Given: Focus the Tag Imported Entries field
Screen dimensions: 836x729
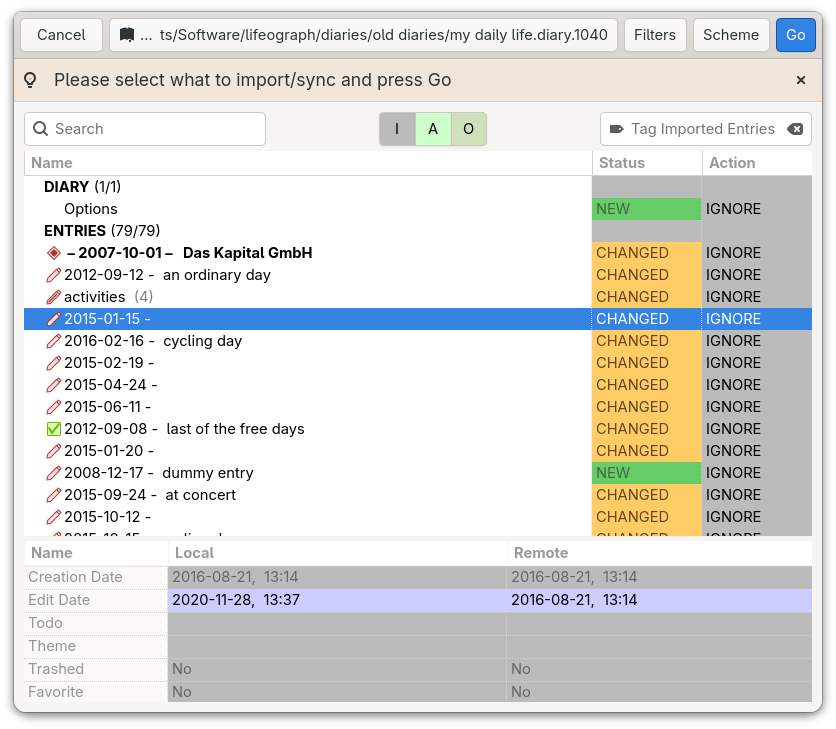Looking at the screenshot, I should 705,129.
